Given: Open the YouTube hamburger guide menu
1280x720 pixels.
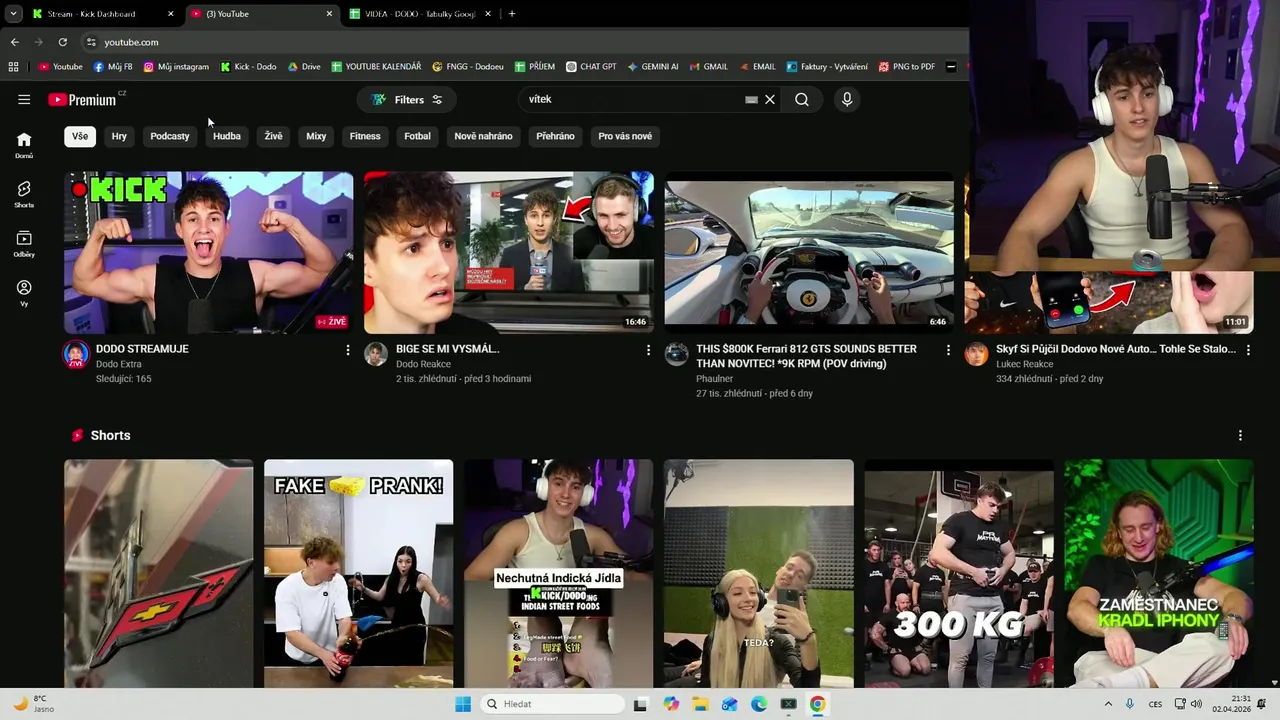Looking at the screenshot, I should point(24,99).
